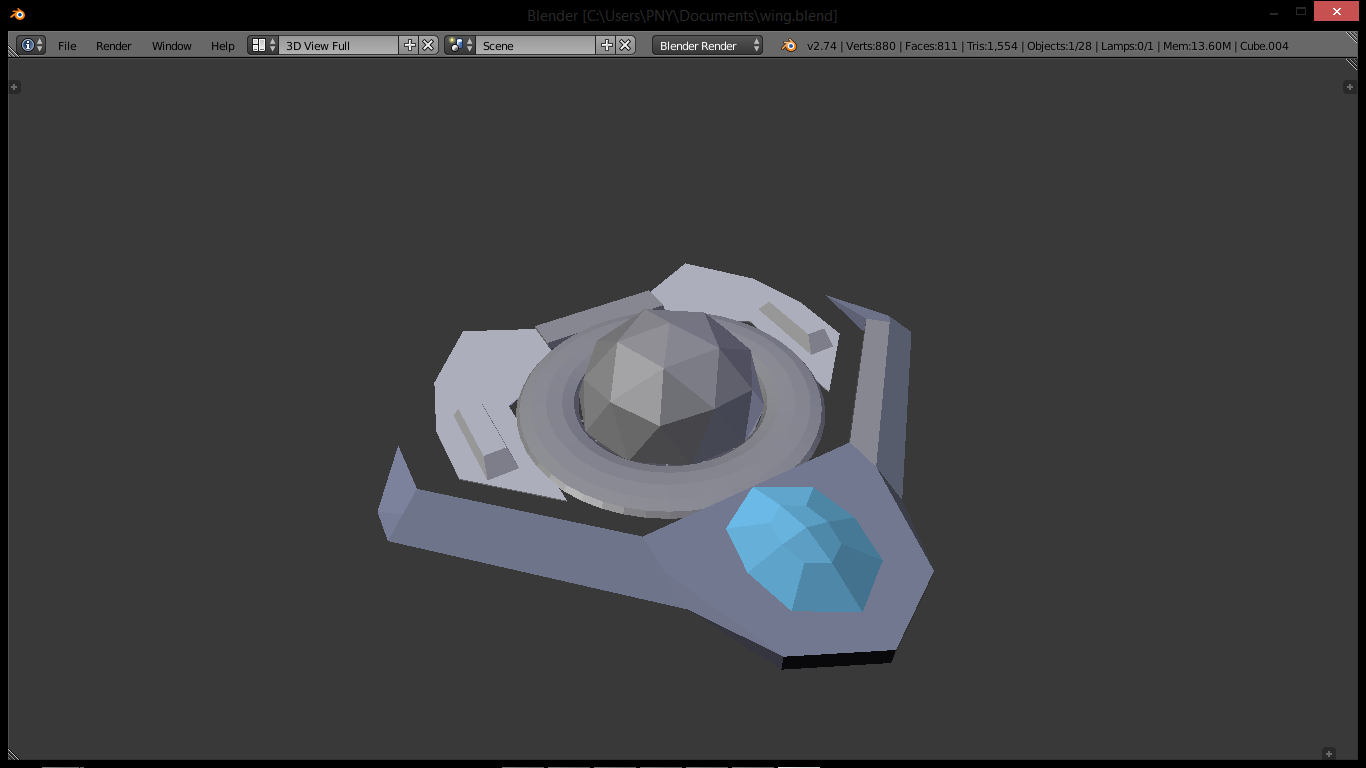Open the Help menu
1366x768 pixels.
pyautogui.click(x=223, y=46)
